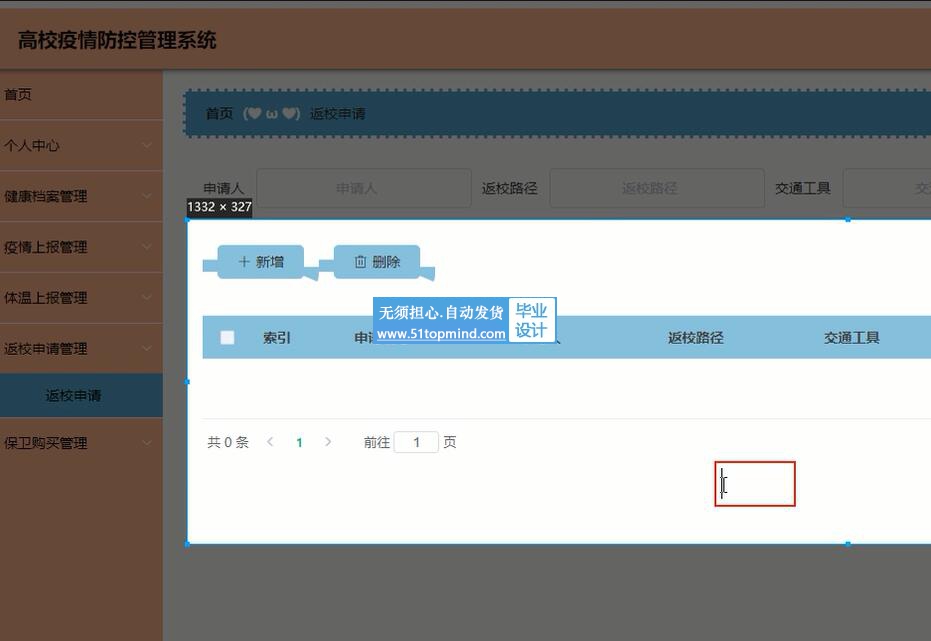931x641 pixels.
Task: Click the 前往 page number input box
Action: 416,442
